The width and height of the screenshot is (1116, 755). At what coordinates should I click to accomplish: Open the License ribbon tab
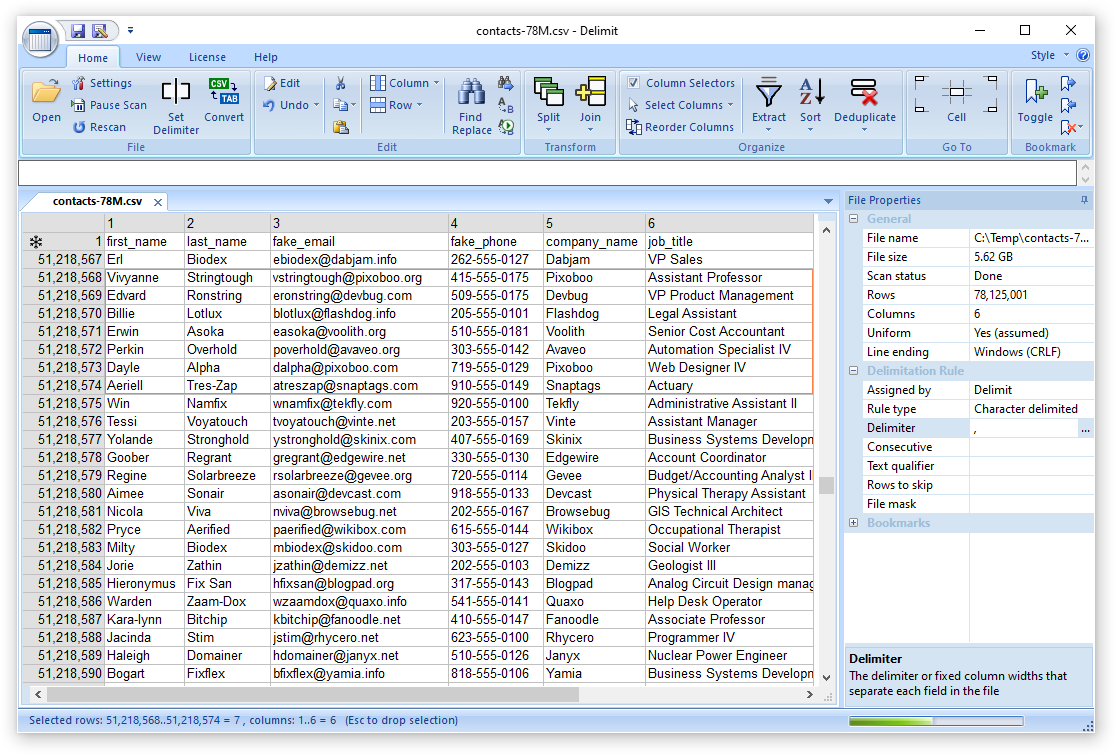coord(207,57)
